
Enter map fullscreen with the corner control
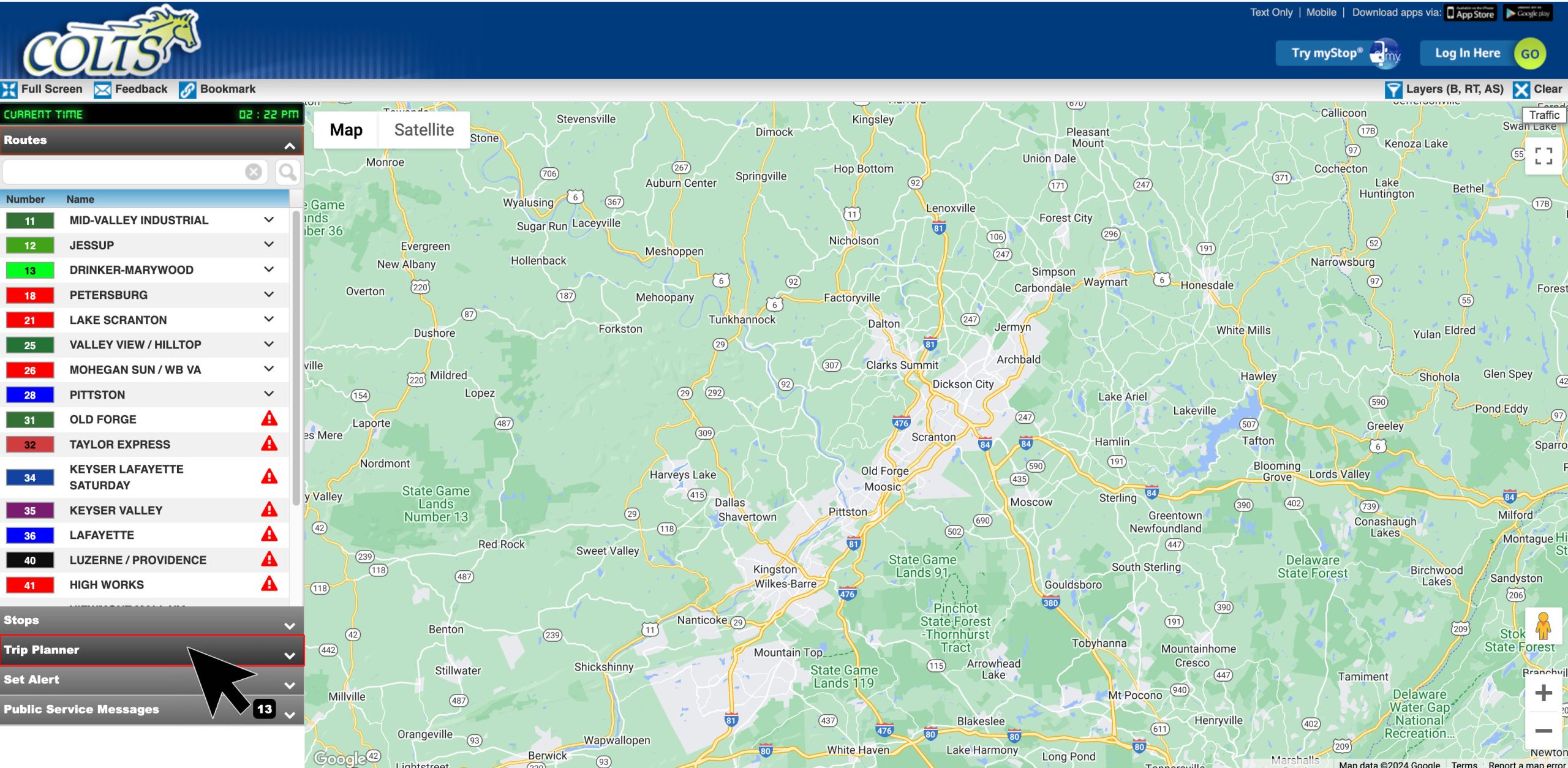point(1544,157)
